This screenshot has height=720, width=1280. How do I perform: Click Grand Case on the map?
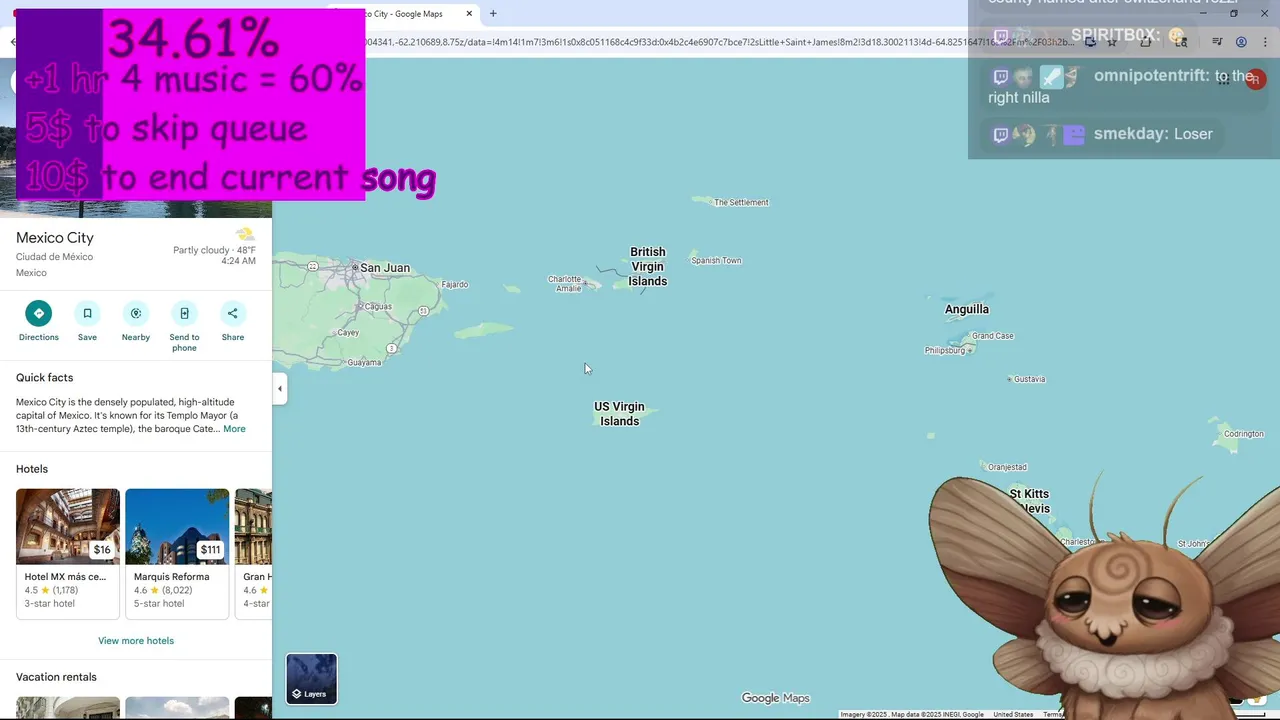pyautogui.click(x=993, y=336)
